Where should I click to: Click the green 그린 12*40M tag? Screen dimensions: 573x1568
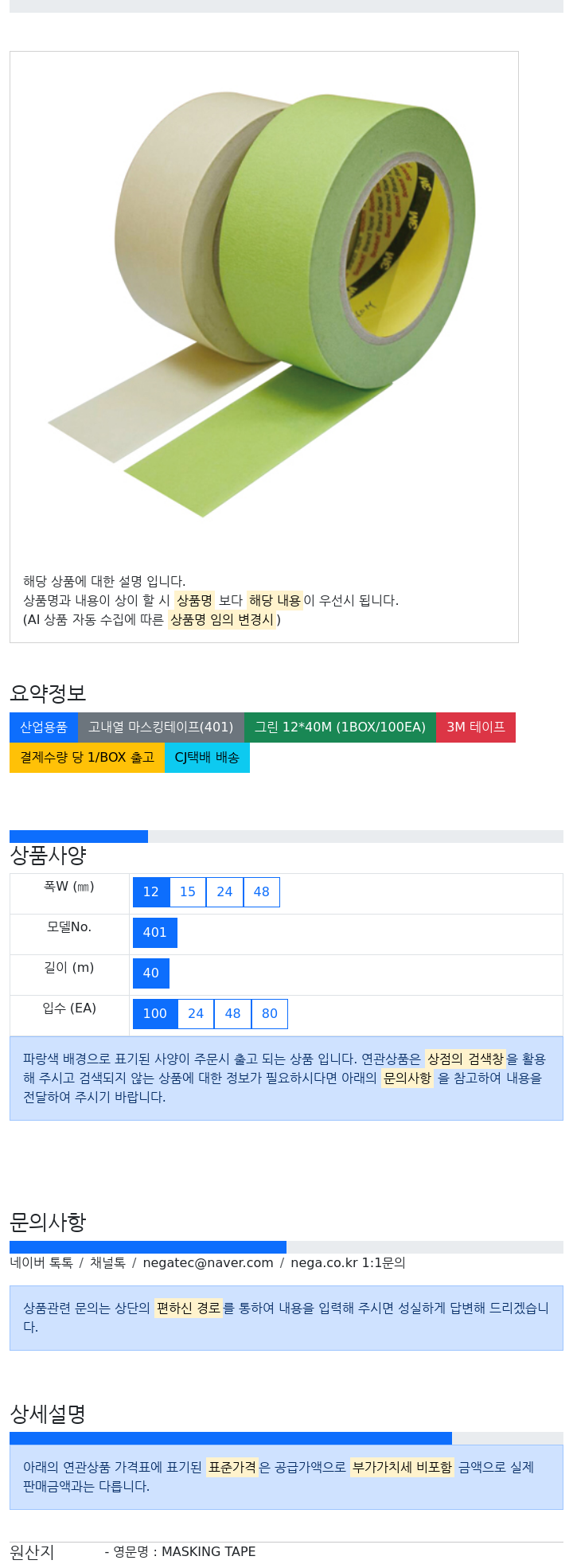[340, 727]
